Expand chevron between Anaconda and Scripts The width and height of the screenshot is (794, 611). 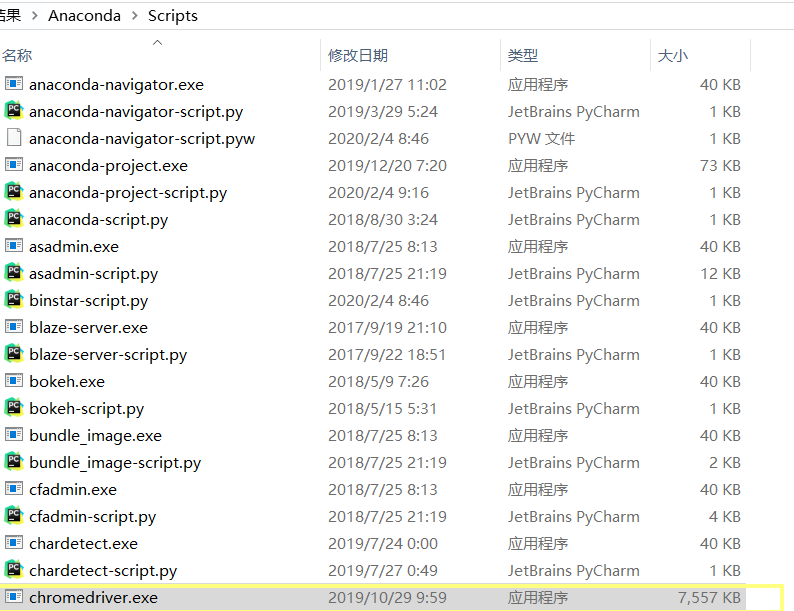point(135,16)
